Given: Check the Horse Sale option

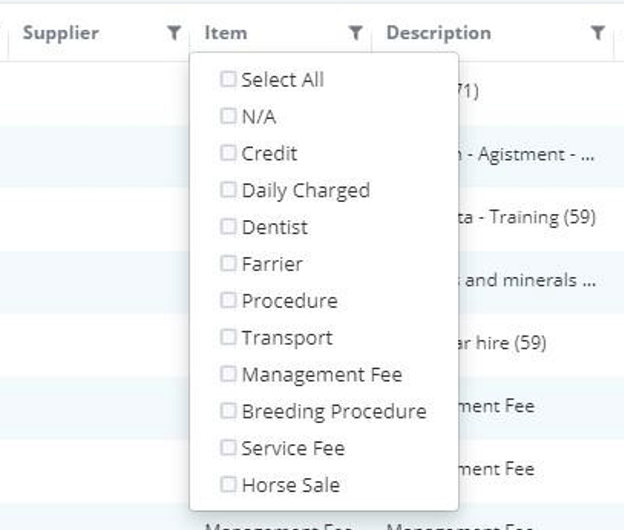Looking at the screenshot, I should click(228, 484).
